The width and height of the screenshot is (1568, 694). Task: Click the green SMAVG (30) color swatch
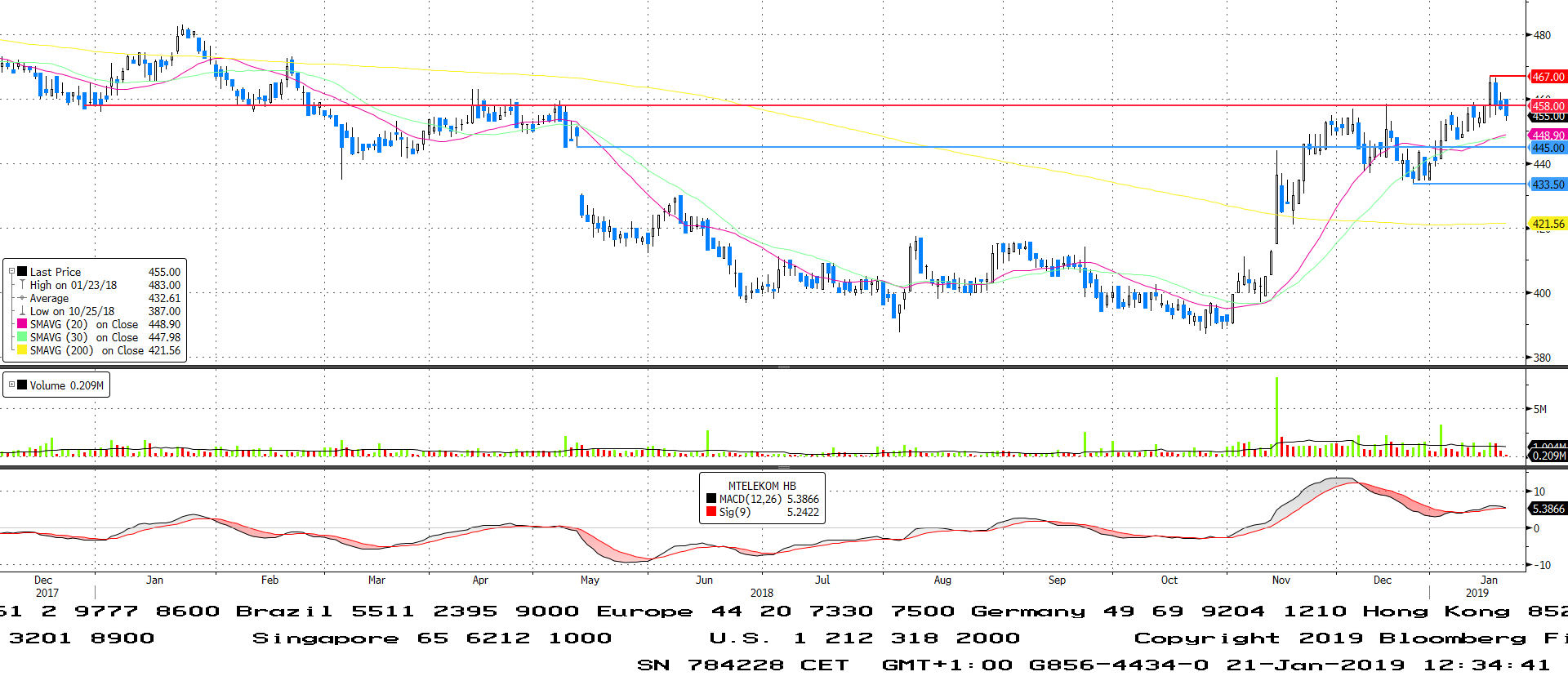click(x=22, y=336)
